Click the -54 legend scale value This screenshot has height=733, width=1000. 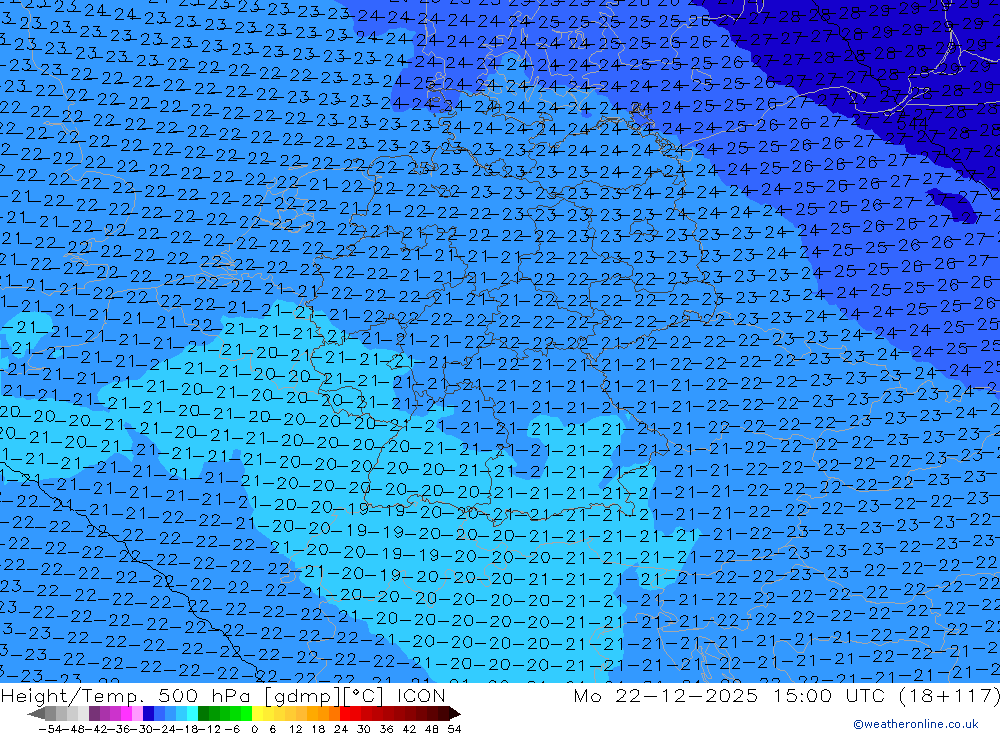[50, 729]
